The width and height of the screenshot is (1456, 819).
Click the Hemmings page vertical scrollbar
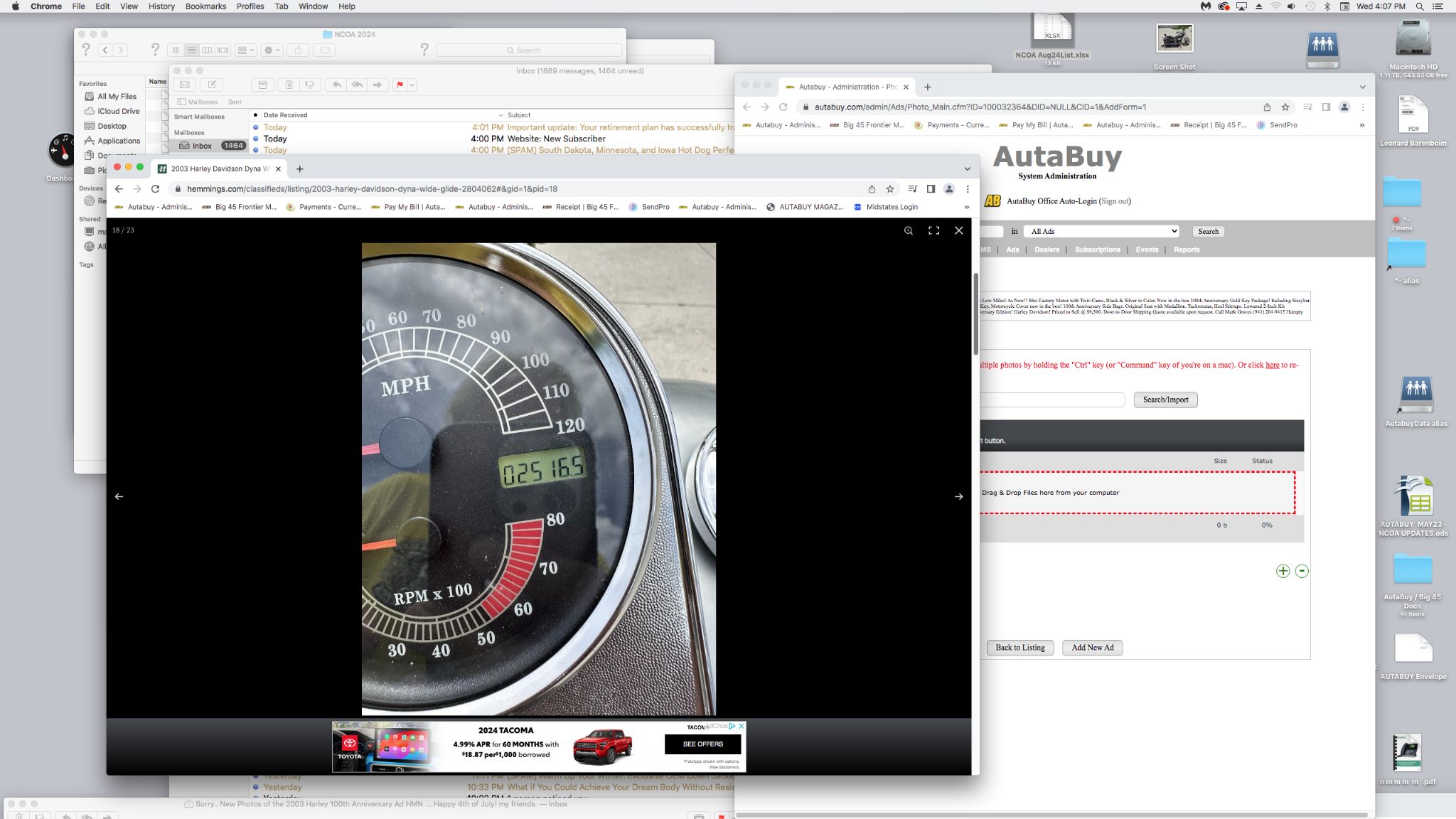pos(975,313)
